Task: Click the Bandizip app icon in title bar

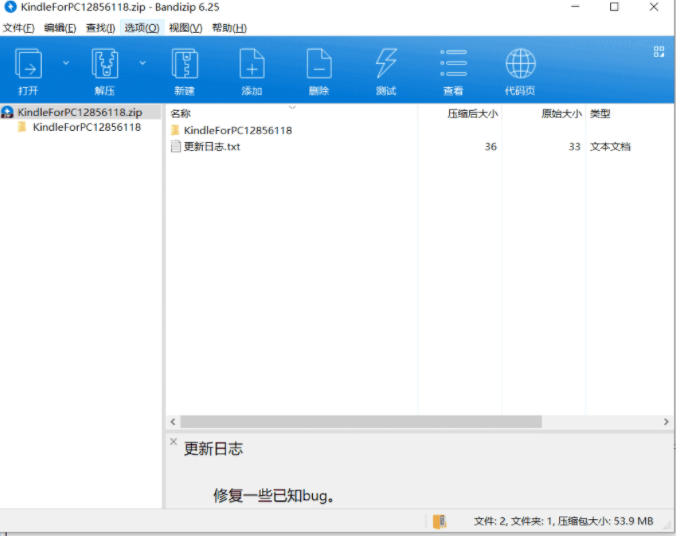Action: coord(10,7)
